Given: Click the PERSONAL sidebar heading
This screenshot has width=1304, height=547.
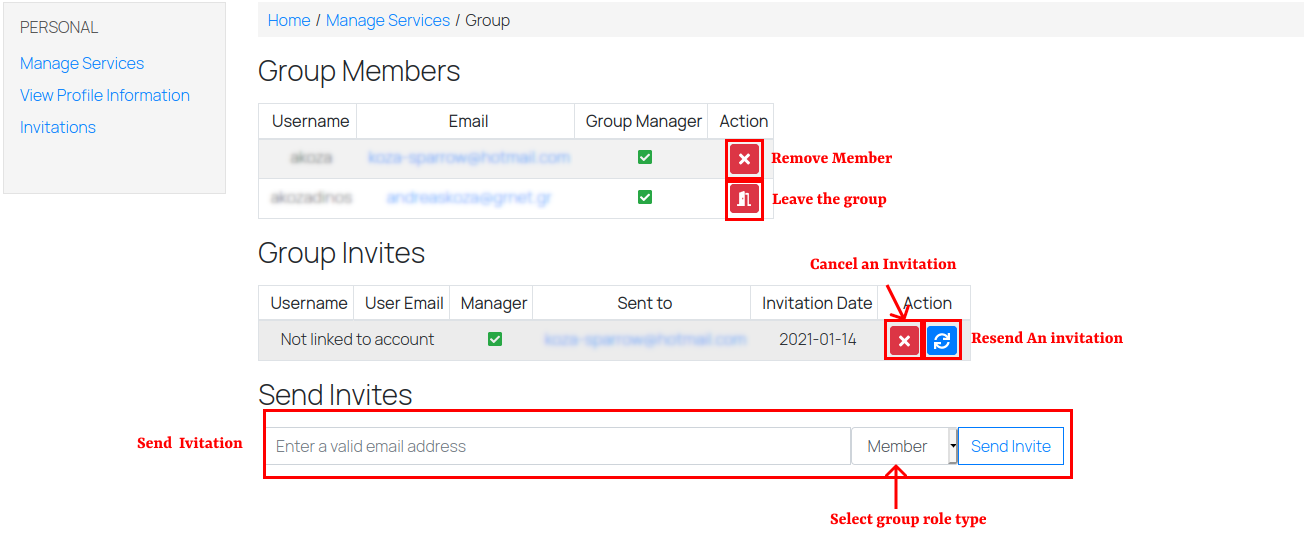Looking at the screenshot, I should pyautogui.click(x=59, y=27).
